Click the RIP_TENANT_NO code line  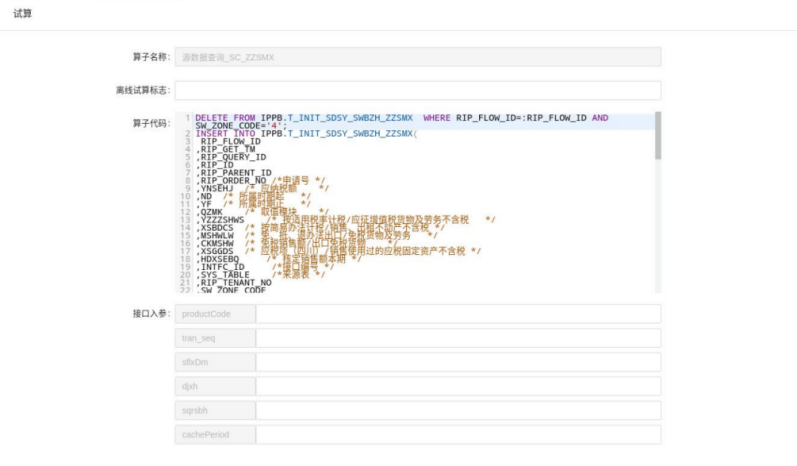pyautogui.click(x=234, y=283)
